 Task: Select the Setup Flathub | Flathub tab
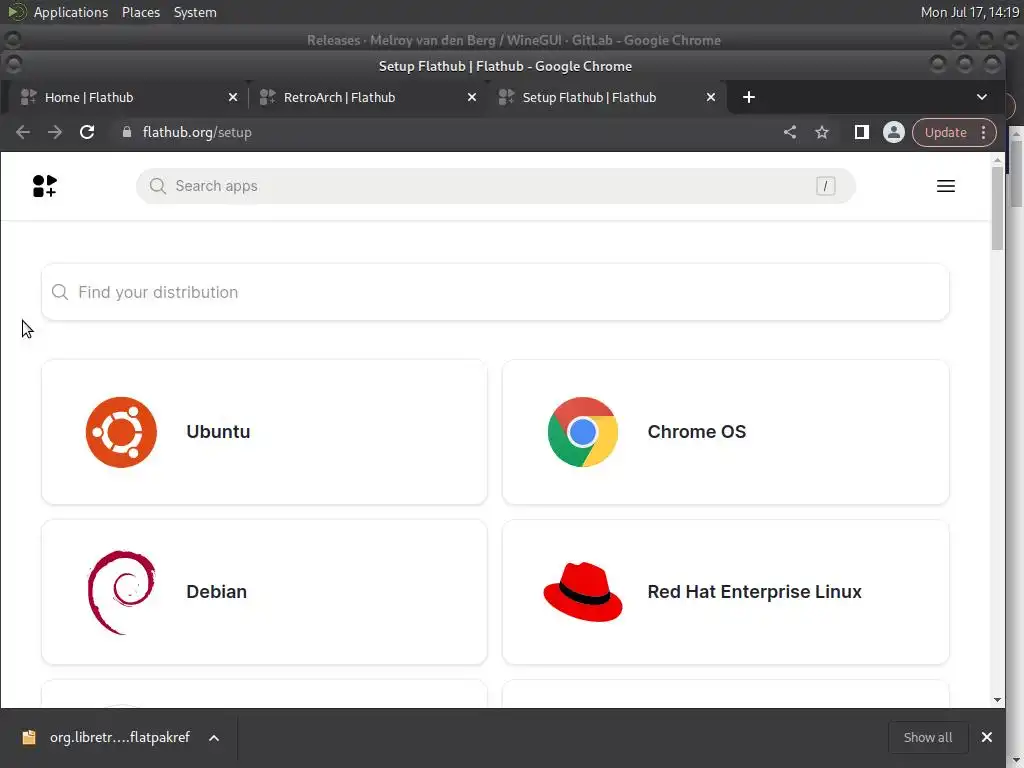pos(607,97)
